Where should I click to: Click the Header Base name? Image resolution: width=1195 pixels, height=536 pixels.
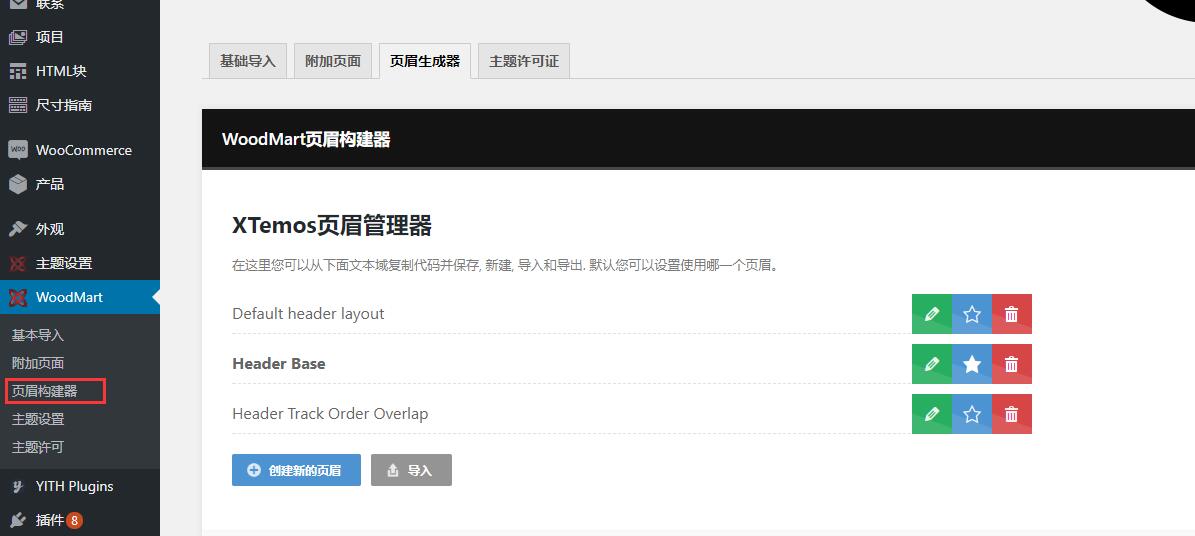pyautogui.click(x=278, y=364)
